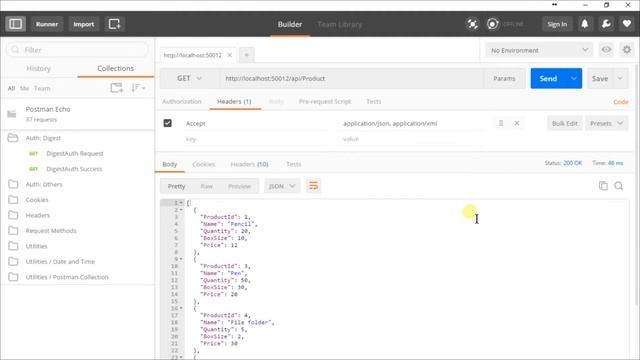Click the Save button
This screenshot has width=640, height=360.
[x=600, y=78]
